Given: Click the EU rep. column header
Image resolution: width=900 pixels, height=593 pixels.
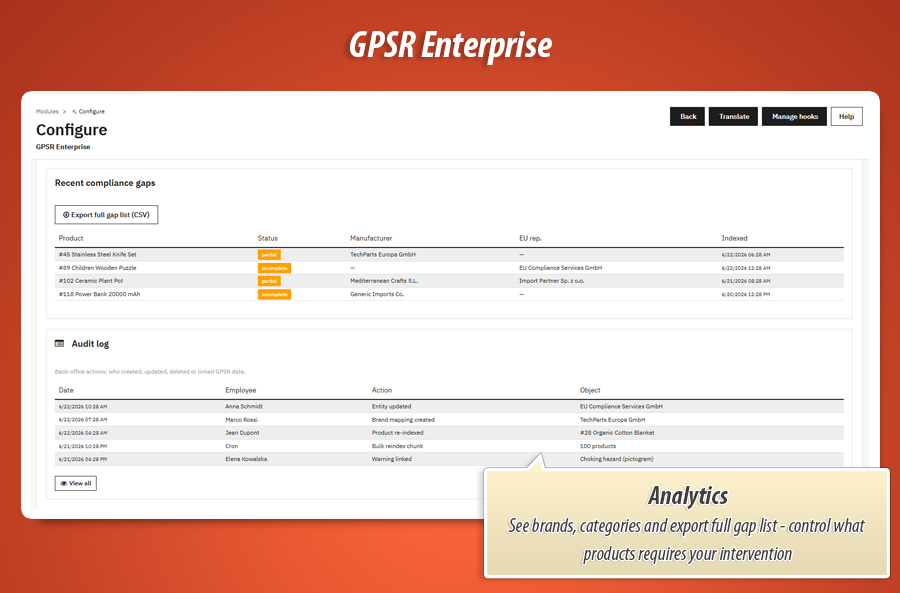Looking at the screenshot, I should [530, 238].
